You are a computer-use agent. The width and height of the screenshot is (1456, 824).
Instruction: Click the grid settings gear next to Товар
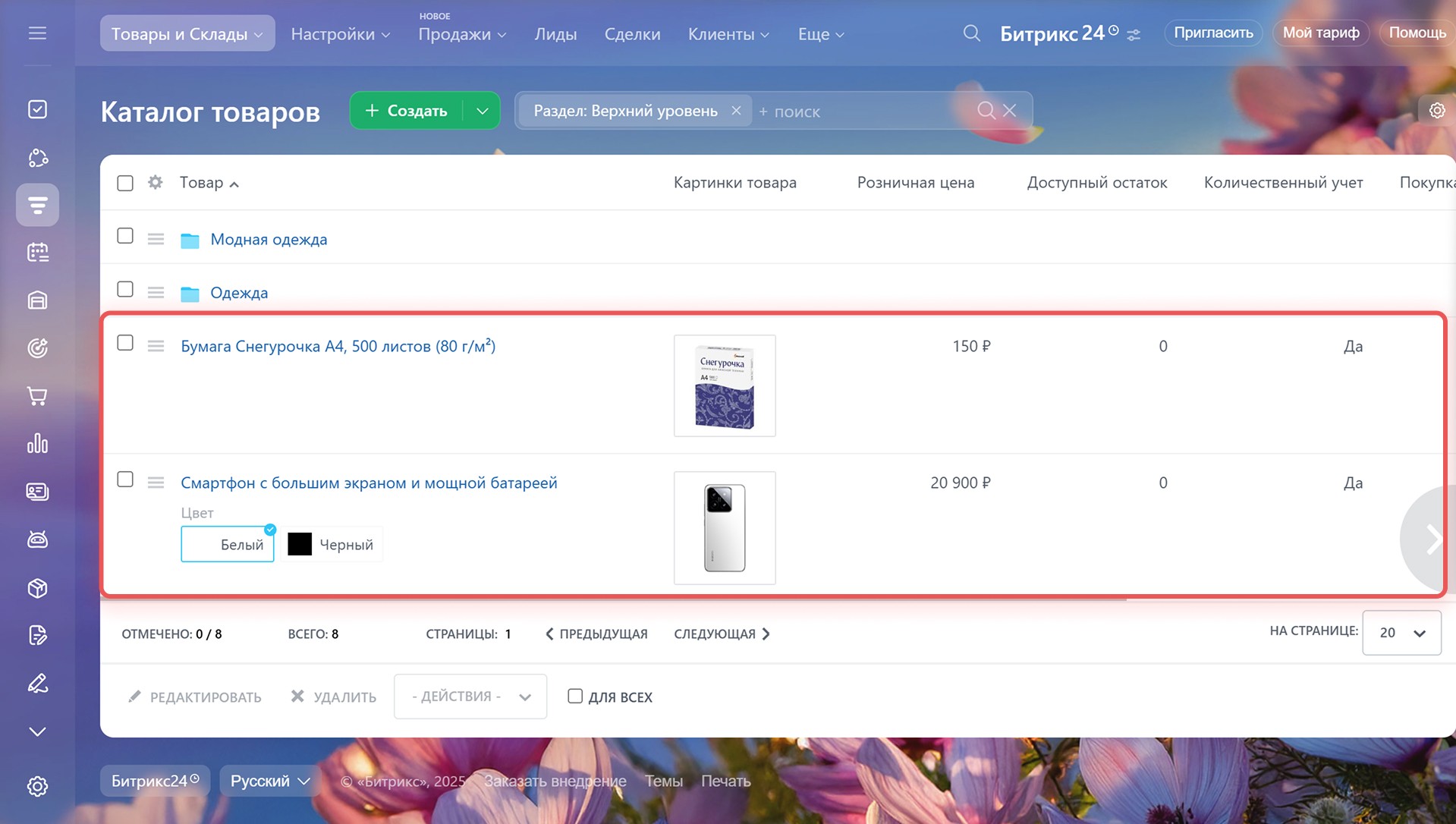(156, 183)
